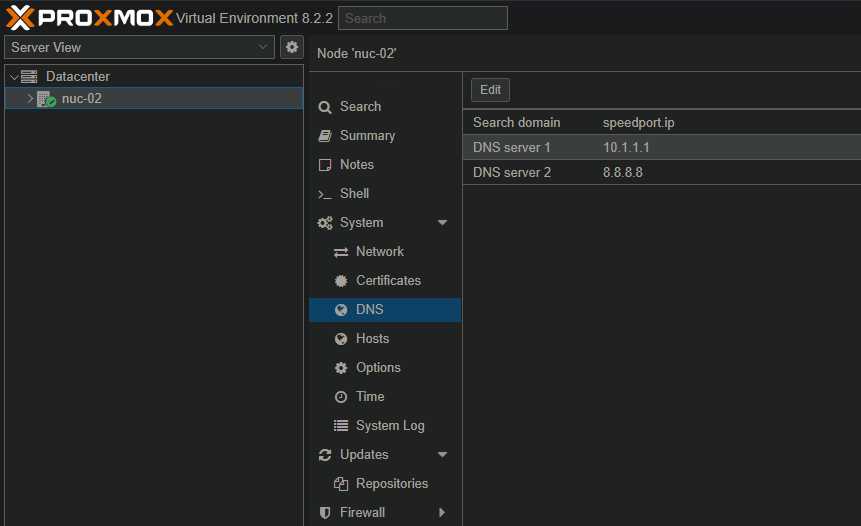861x526 pixels.
Task: Collapse the Datacenter tree node
Action: click(x=14, y=77)
